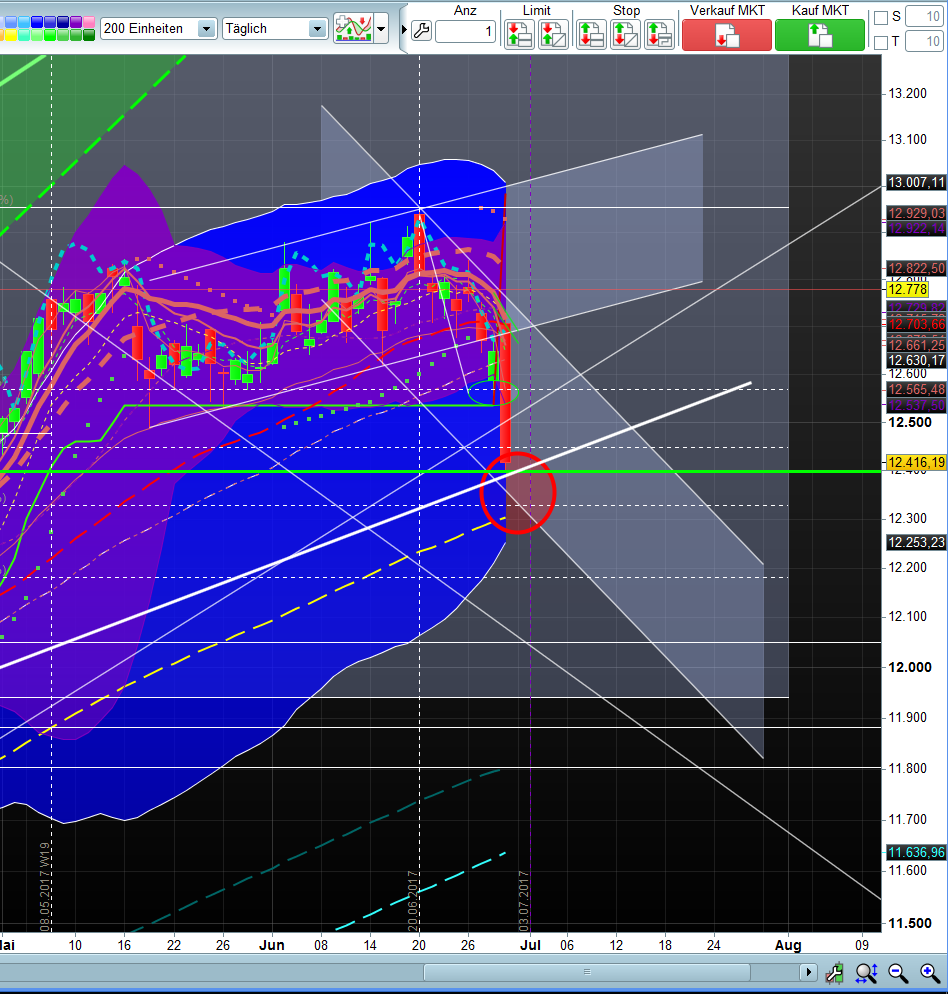Select the small green ellipse drawing
Image resolution: width=948 pixels, height=994 pixels.
[x=493, y=392]
